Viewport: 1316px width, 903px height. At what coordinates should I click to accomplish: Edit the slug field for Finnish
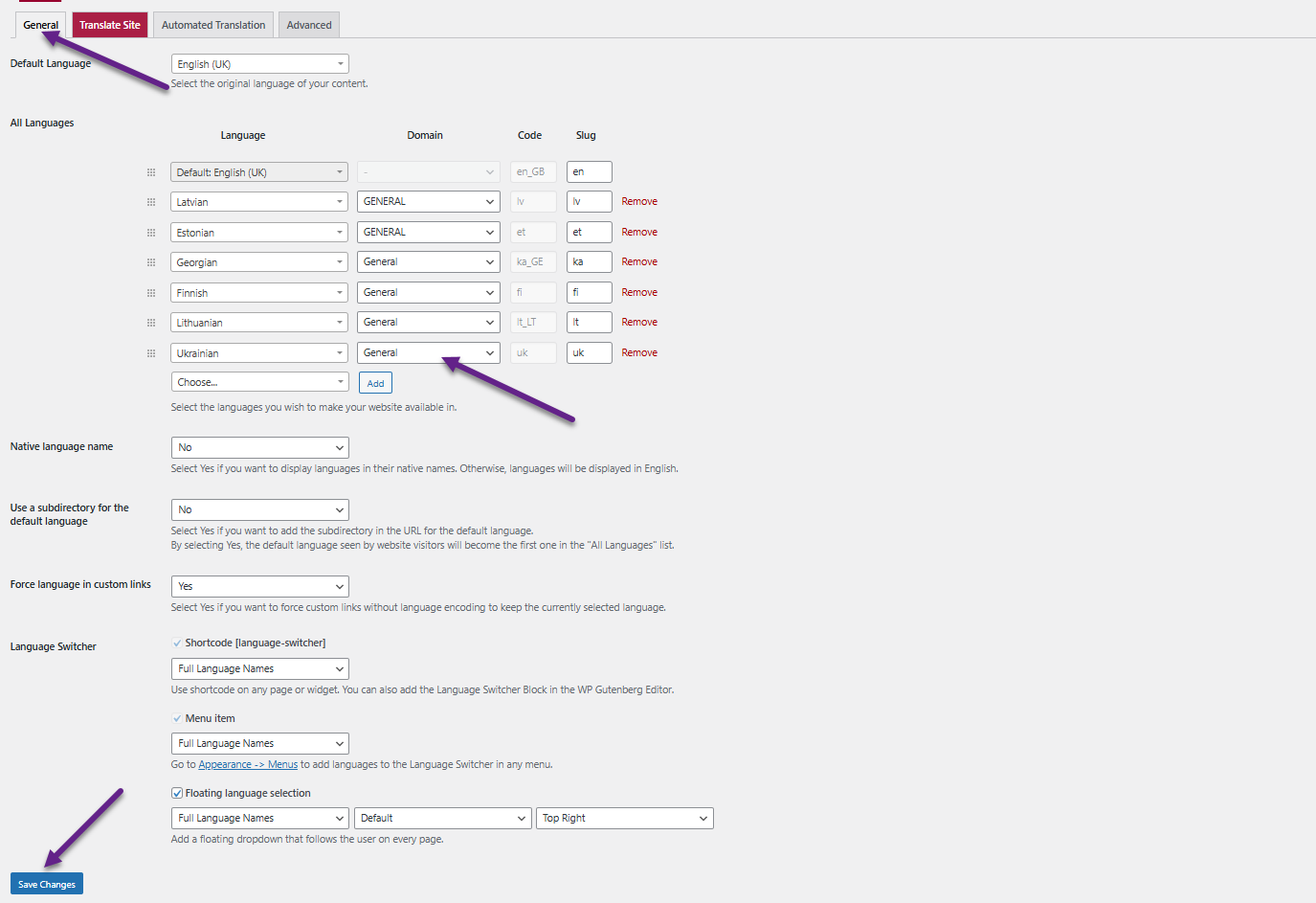click(590, 292)
